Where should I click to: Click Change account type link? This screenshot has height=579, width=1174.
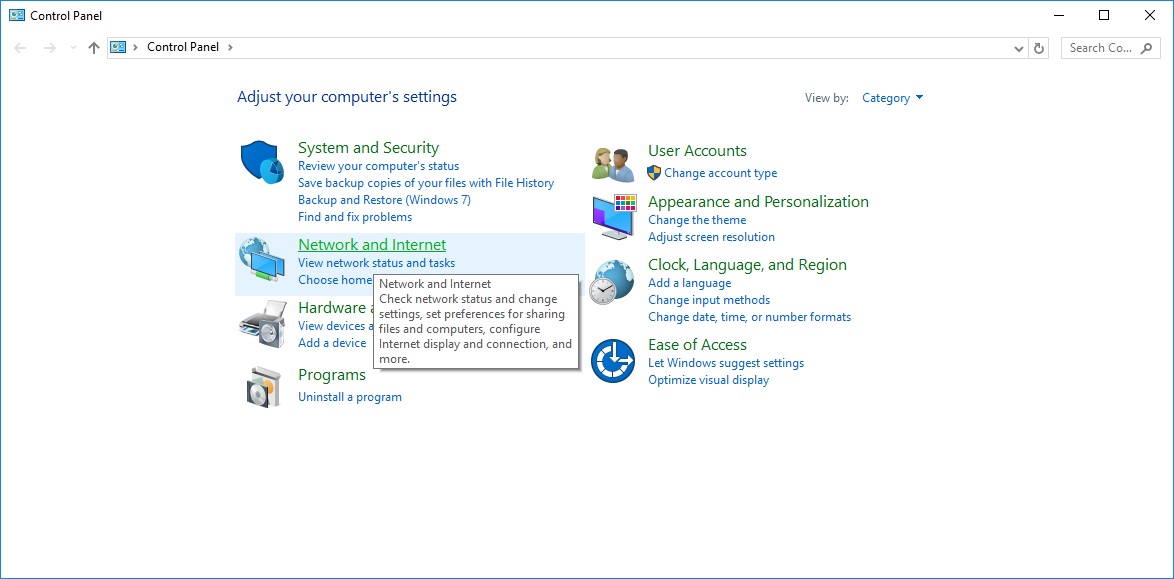click(720, 173)
